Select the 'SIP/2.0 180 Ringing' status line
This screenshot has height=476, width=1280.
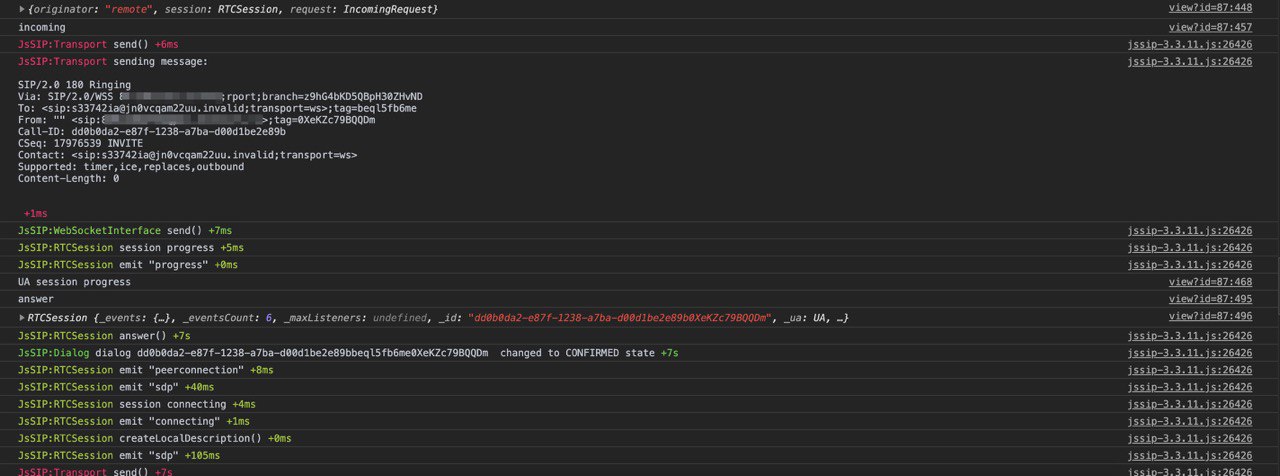pyautogui.click(x=74, y=85)
